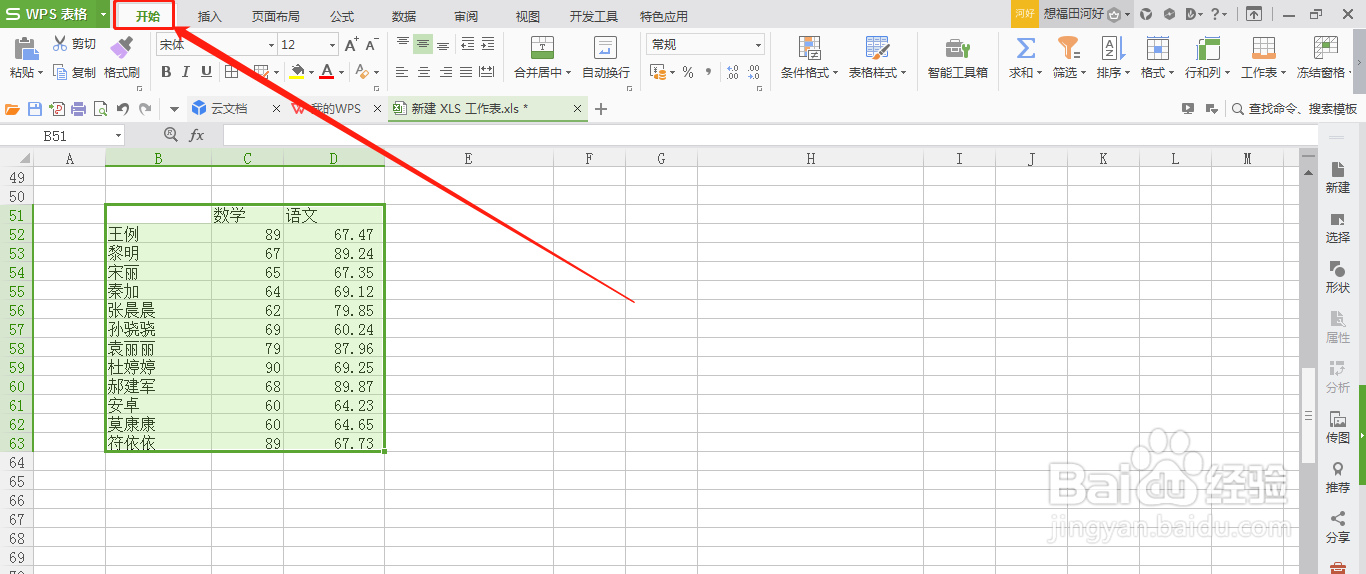
Task: Switch to the 云文档 document tab
Action: pyautogui.click(x=229, y=109)
